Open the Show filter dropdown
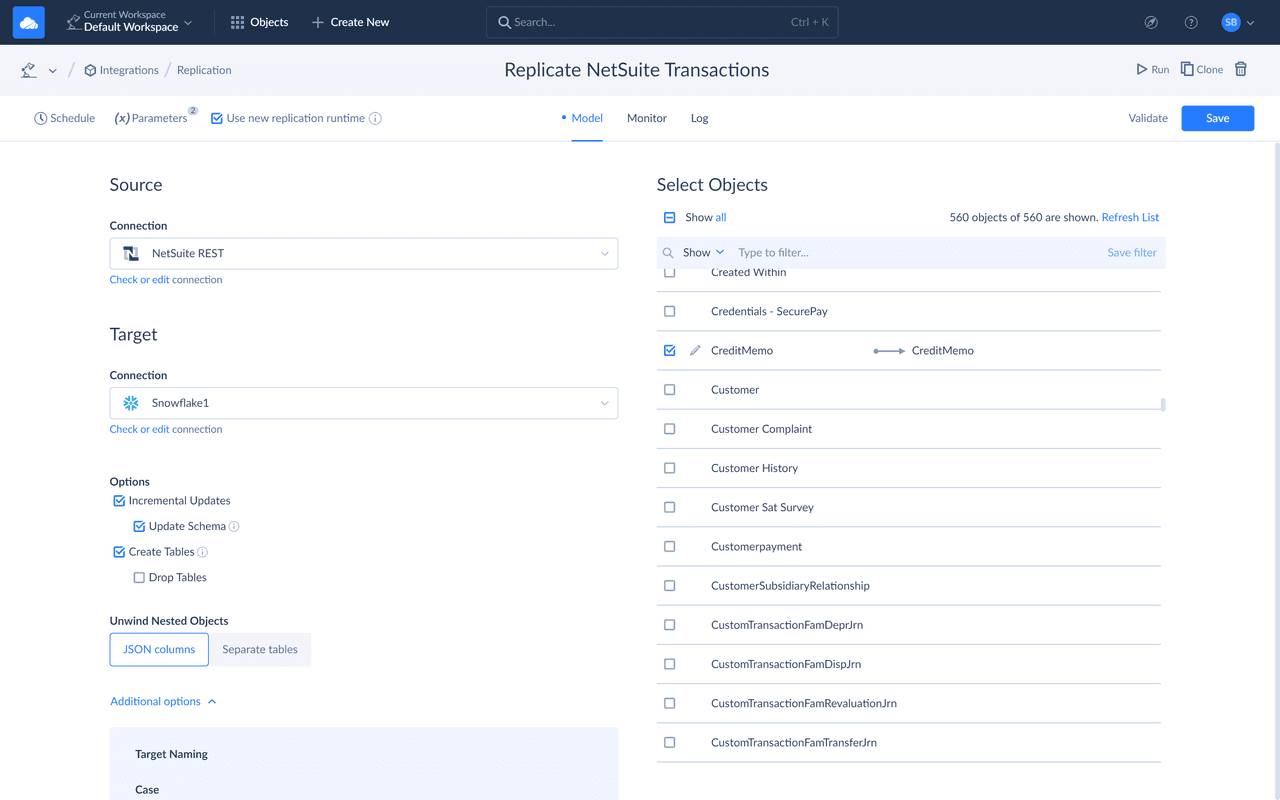Image resolution: width=1280 pixels, height=800 pixels. [703, 253]
